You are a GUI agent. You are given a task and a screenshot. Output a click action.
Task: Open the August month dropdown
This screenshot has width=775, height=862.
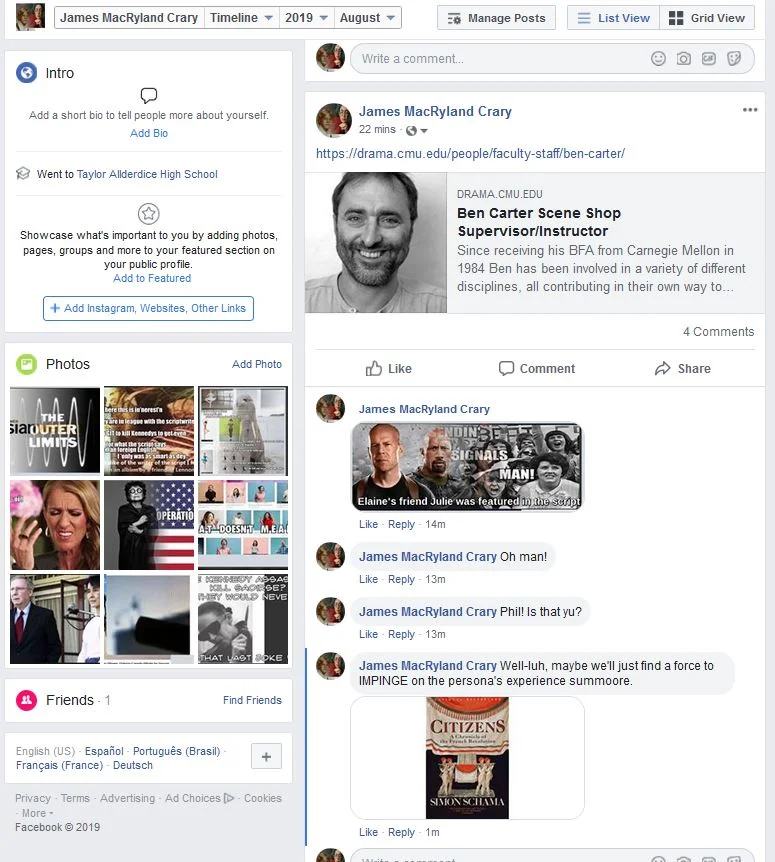(x=367, y=18)
